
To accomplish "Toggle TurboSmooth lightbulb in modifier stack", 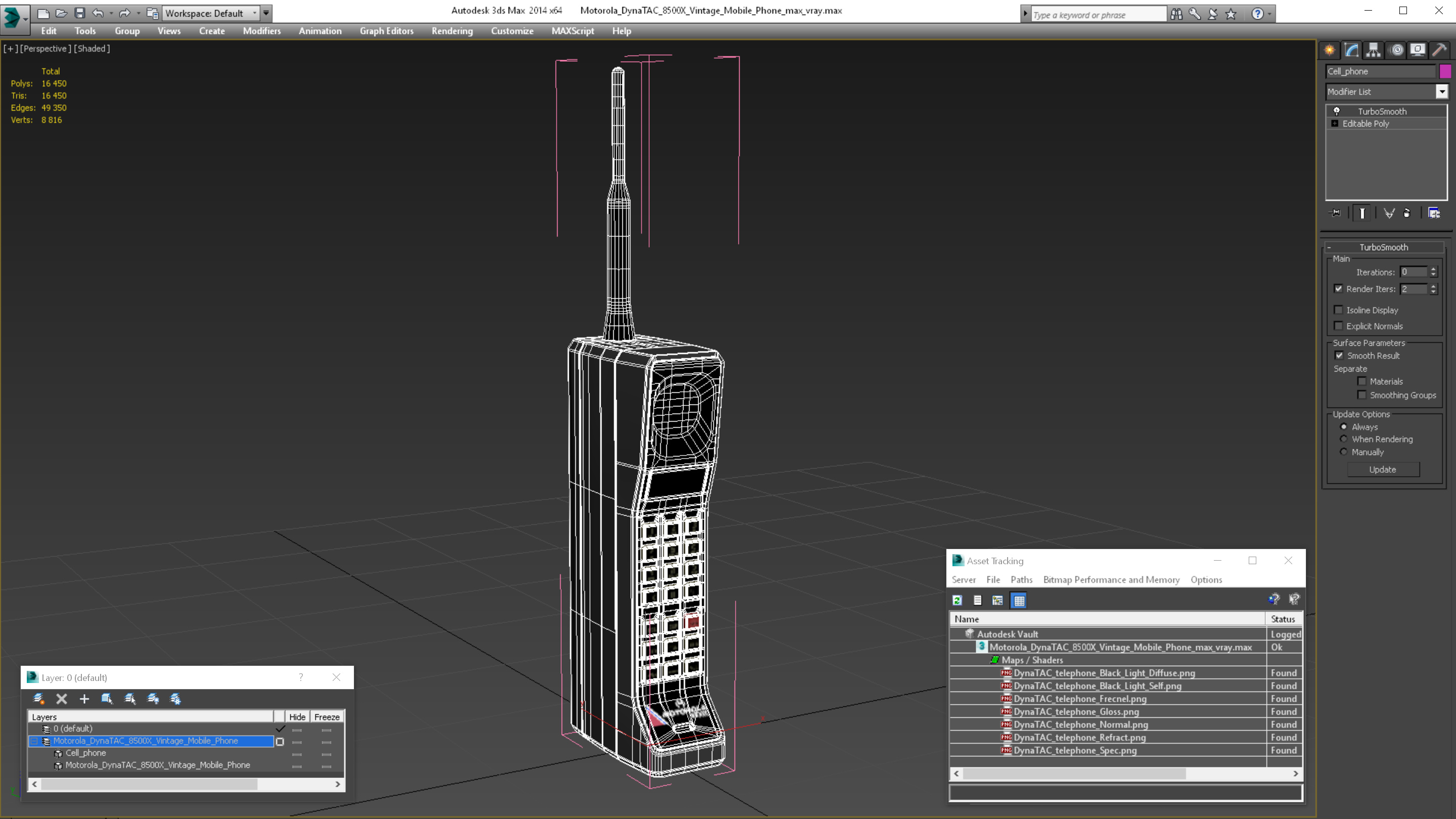I will [x=1336, y=111].
